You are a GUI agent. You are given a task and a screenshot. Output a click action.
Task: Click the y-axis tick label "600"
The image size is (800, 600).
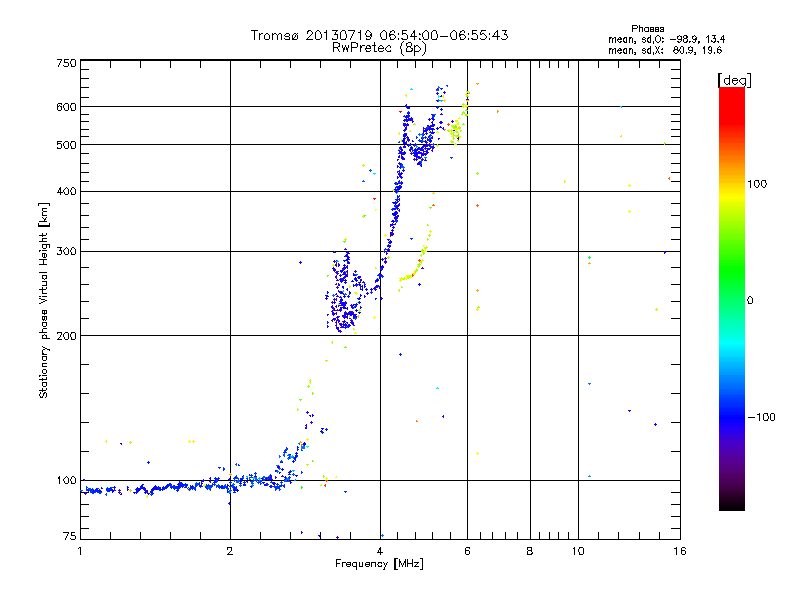pyautogui.click(x=66, y=107)
